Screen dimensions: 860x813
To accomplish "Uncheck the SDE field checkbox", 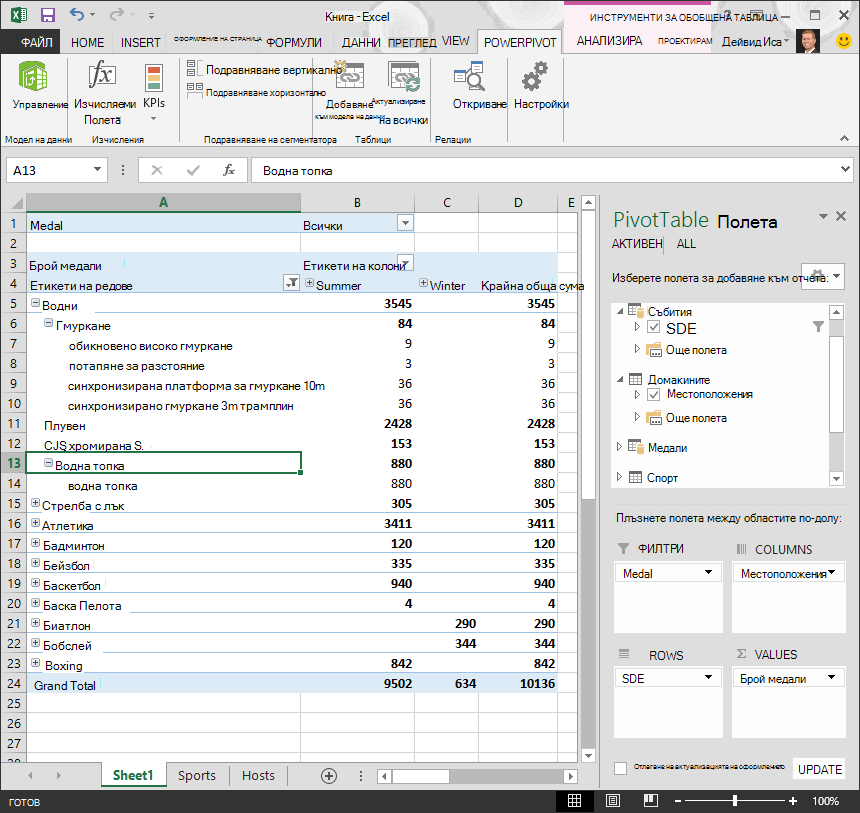I will point(654,328).
